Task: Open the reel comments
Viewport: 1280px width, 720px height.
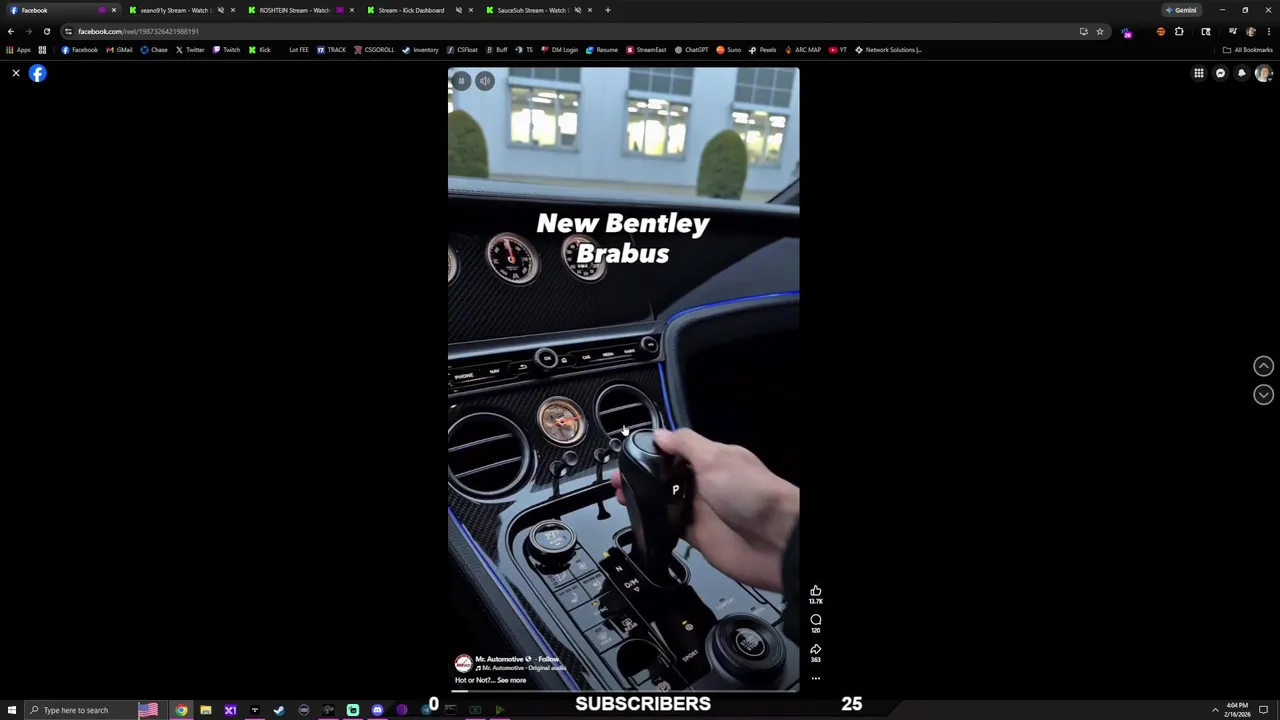Action: [815, 620]
